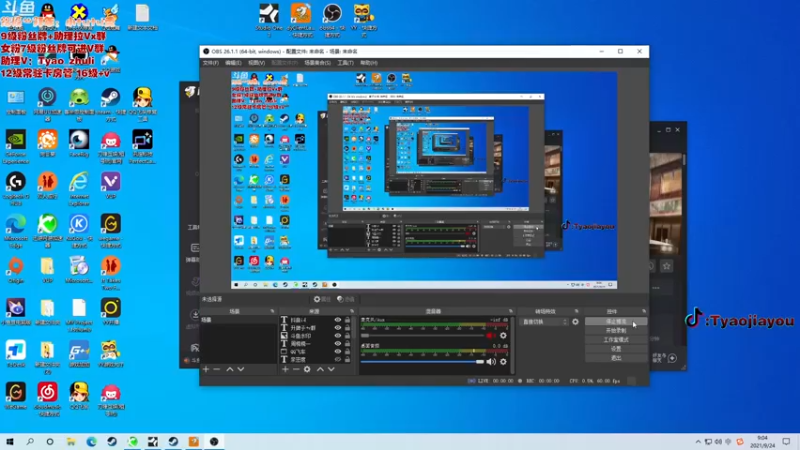This screenshot has height=450, width=800.
Task: Open the Tools menu in OBS
Action: click(345, 63)
